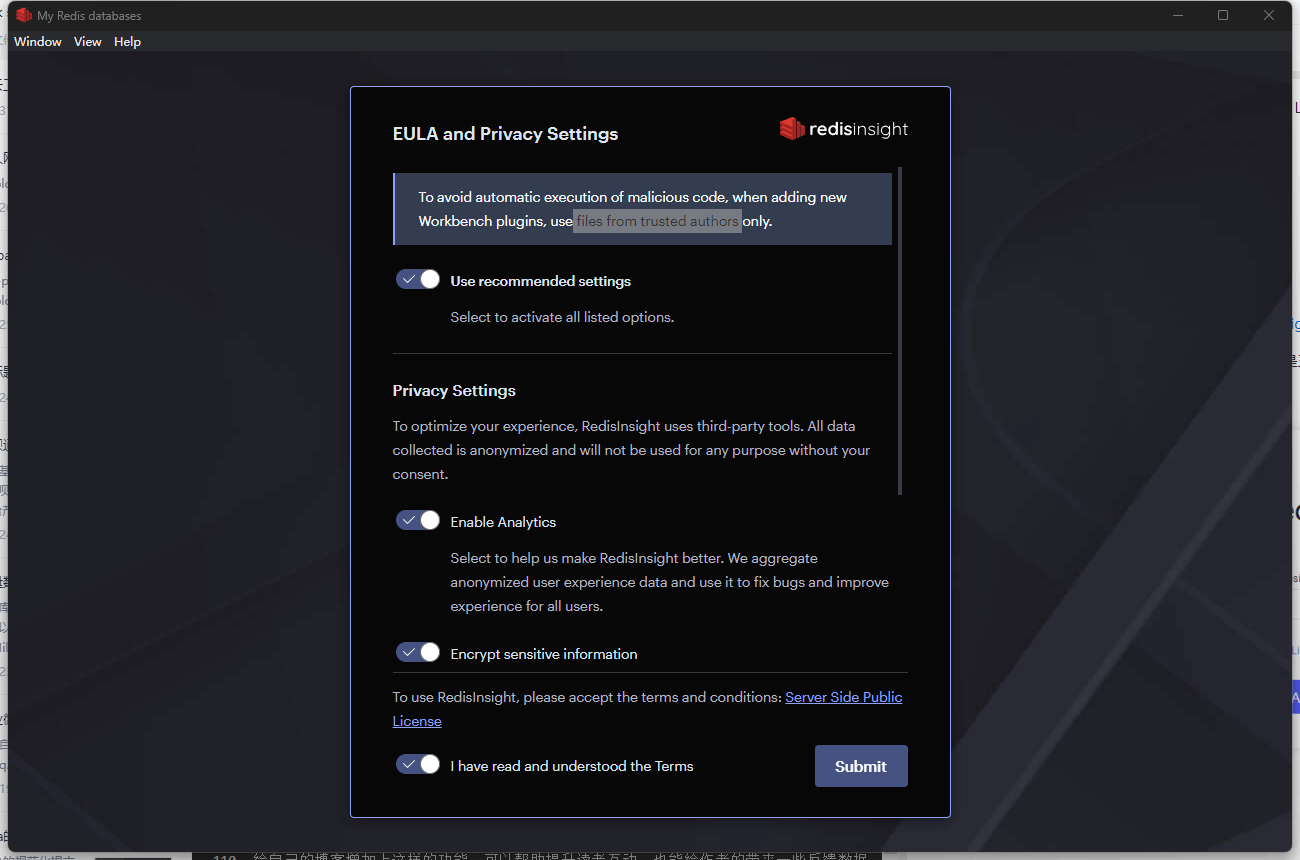The height and width of the screenshot is (860, 1300).
Task: Minimize the RedisInsight window
Action: coord(1178,15)
